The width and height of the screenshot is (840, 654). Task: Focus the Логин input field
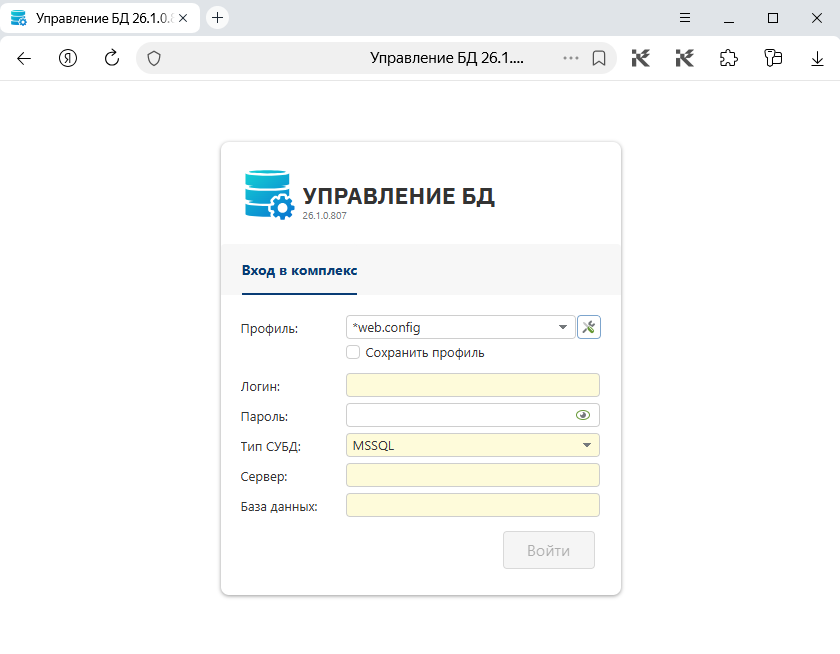click(x=472, y=385)
